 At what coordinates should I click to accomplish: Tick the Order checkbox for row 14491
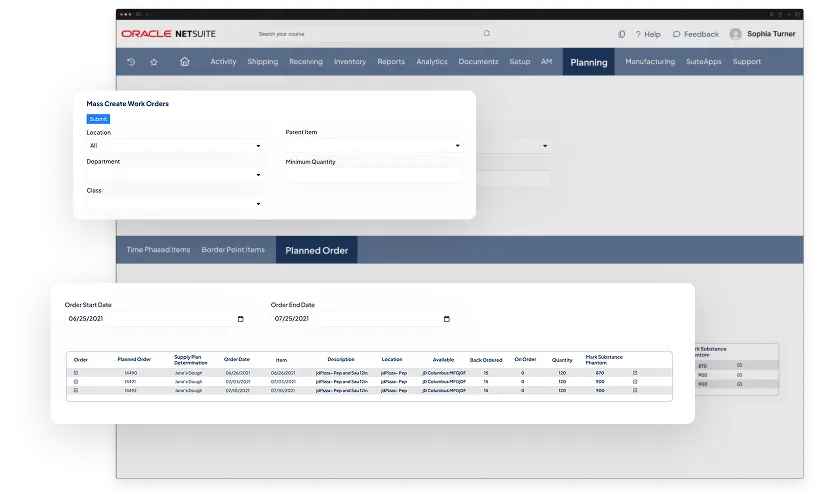(x=76, y=381)
